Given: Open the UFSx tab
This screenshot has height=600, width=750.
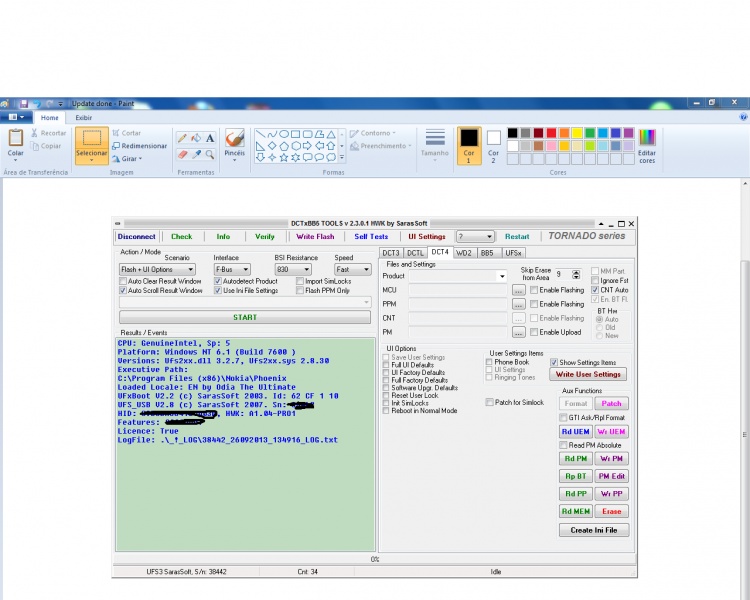Looking at the screenshot, I should click(514, 253).
